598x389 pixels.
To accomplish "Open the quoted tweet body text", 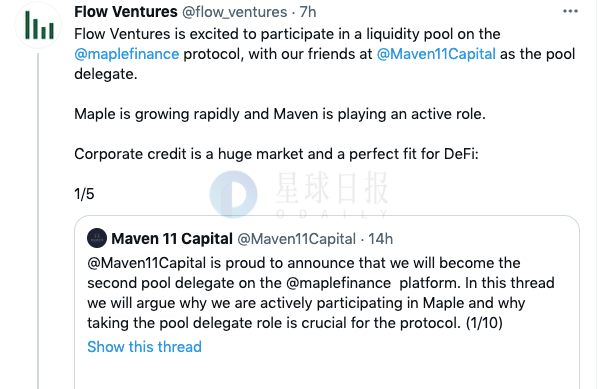I will (x=321, y=293).
